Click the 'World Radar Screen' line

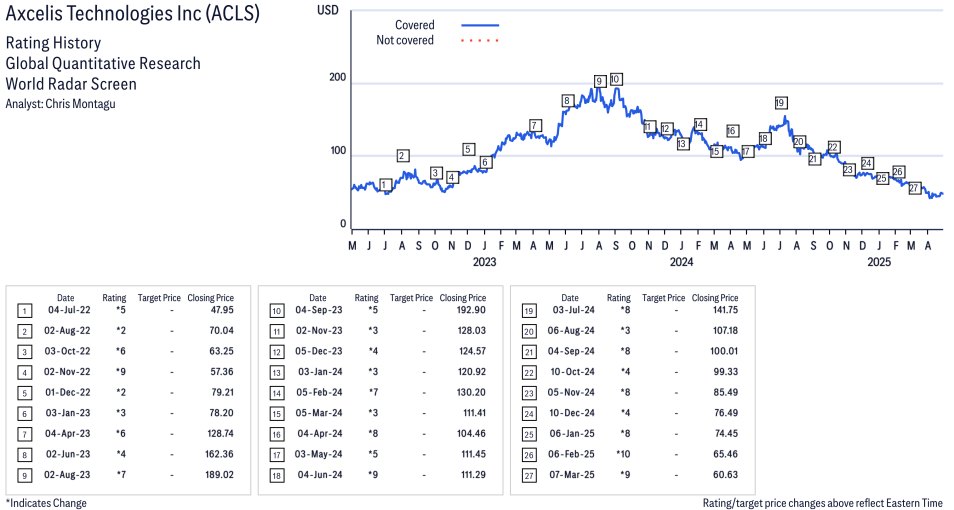pyautogui.click(x=71, y=84)
